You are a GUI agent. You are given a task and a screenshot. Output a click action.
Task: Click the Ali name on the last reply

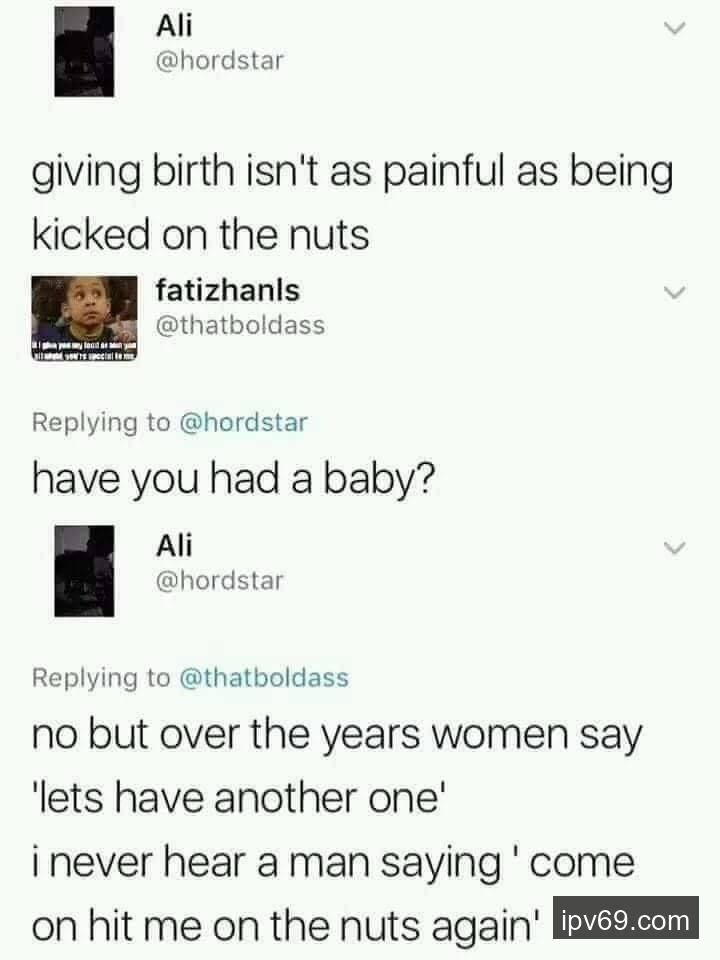pyautogui.click(x=174, y=546)
